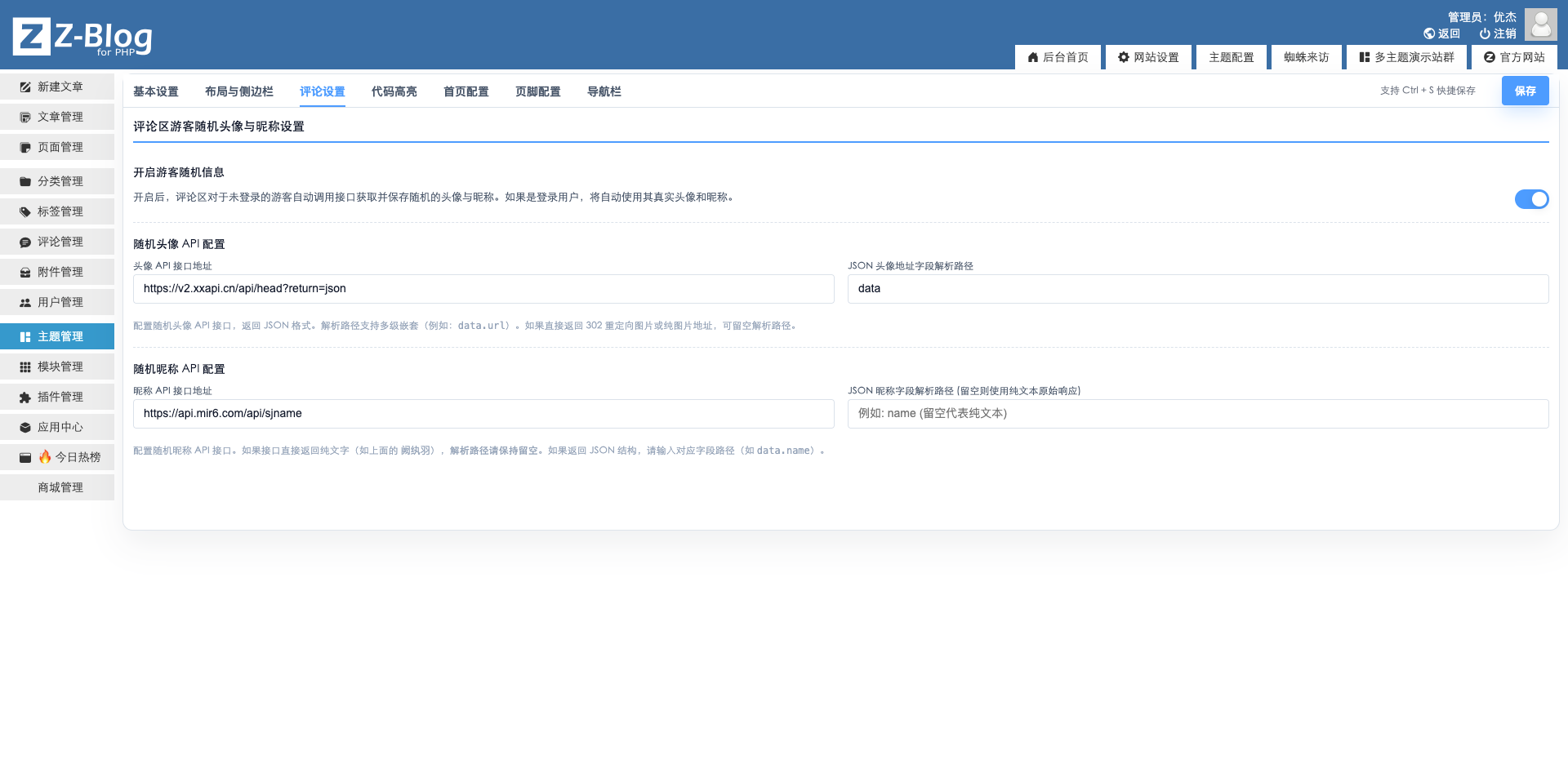Open 蜘蛛来访 in top navigation
Image resolution: width=1568 pixels, height=782 pixels.
click(x=1307, y=57)
